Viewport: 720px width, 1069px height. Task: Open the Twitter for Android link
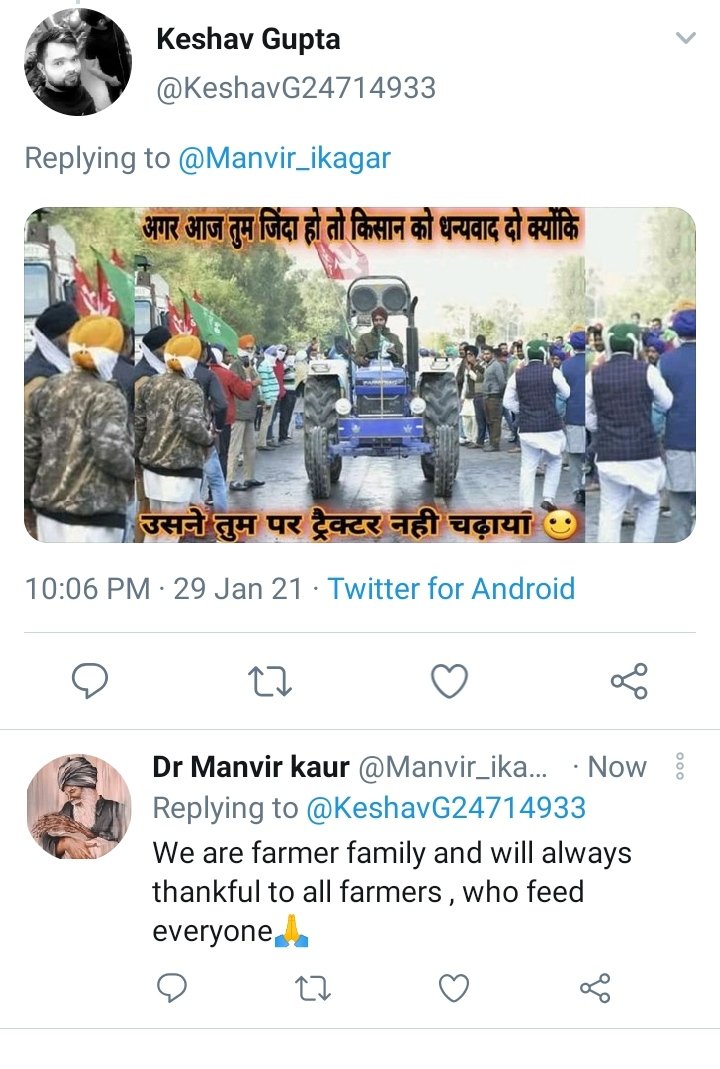click(x=451, y=589)
